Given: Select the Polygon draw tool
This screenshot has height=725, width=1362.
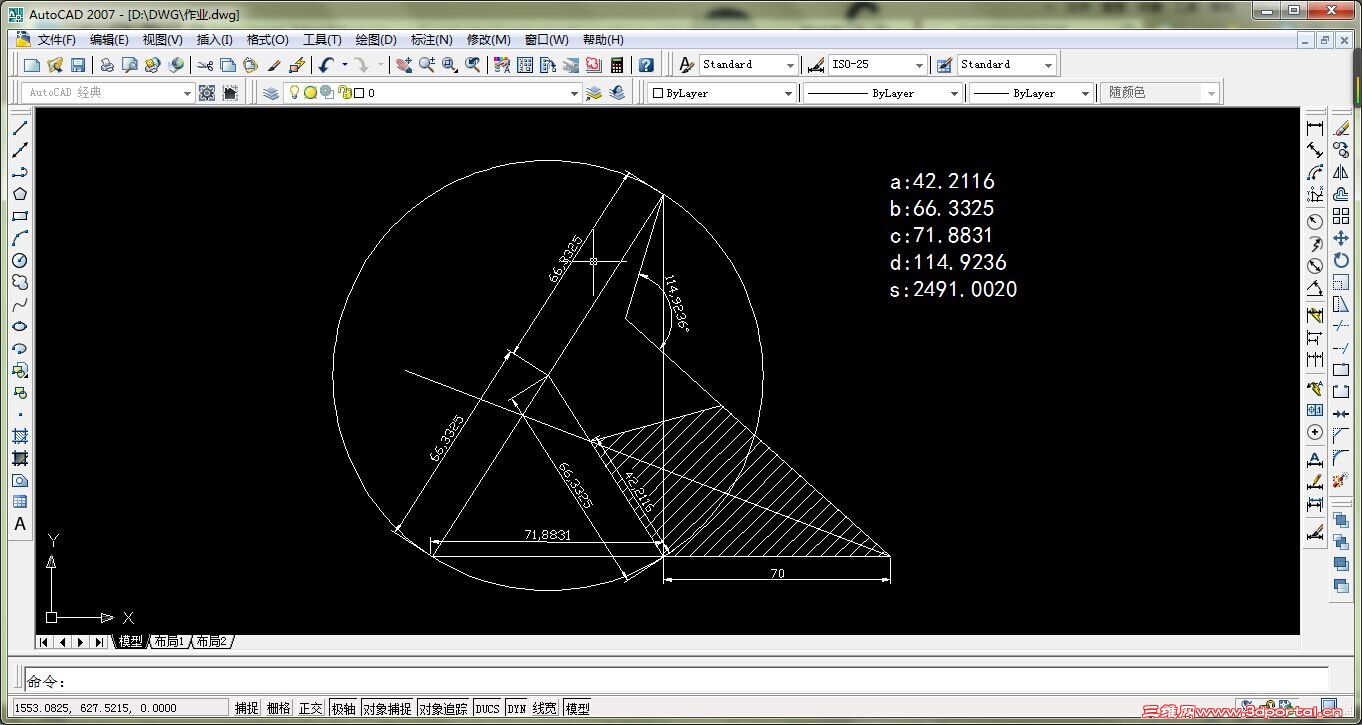Looking at the screenshot, I should pyautogui.click(x=20, y=194).
